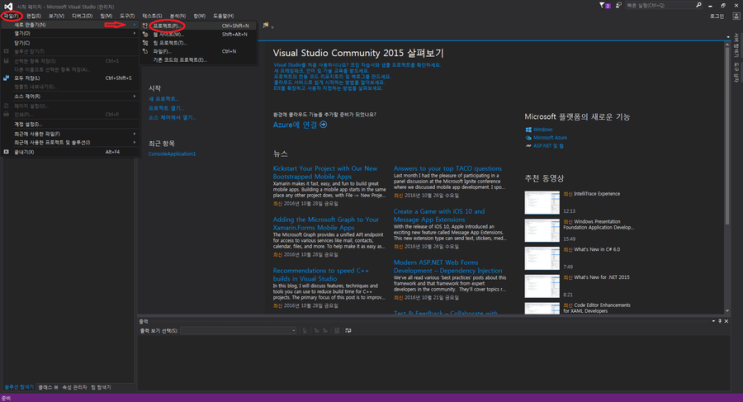Click the user account avatar icon
The image size is (743, 402).
pyautogui.click(x=736, y=16)
